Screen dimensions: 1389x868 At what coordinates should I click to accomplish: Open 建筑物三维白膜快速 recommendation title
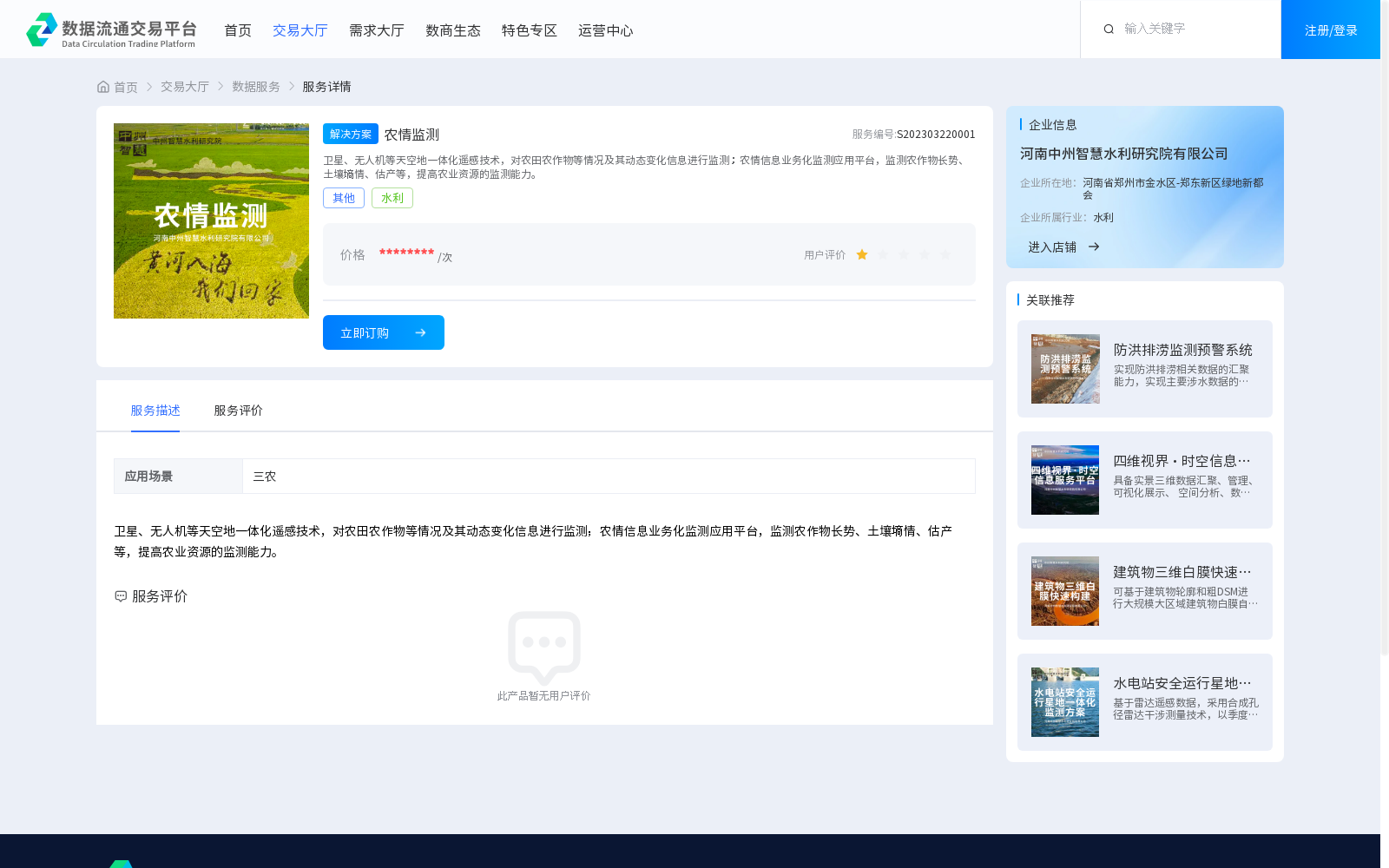coord(1182,572)
